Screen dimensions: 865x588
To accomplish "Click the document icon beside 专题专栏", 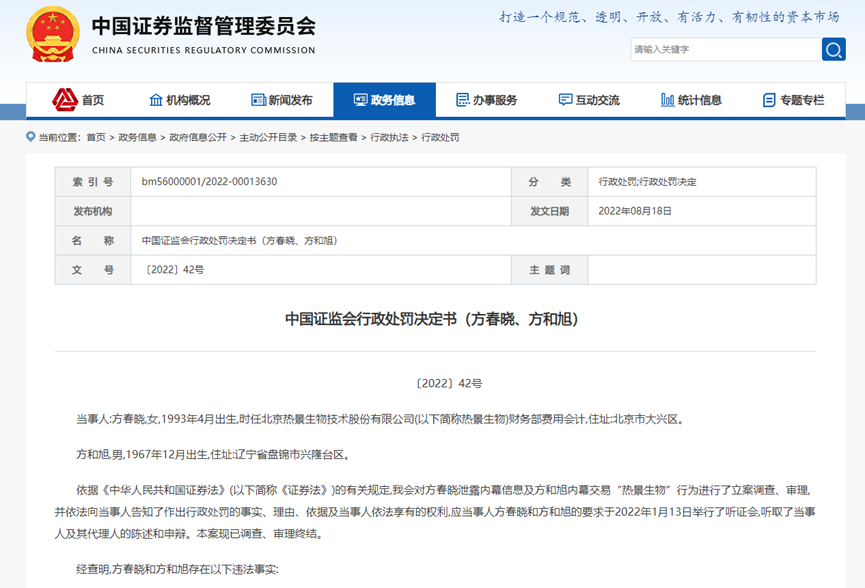I will click(x=769, y=100).
